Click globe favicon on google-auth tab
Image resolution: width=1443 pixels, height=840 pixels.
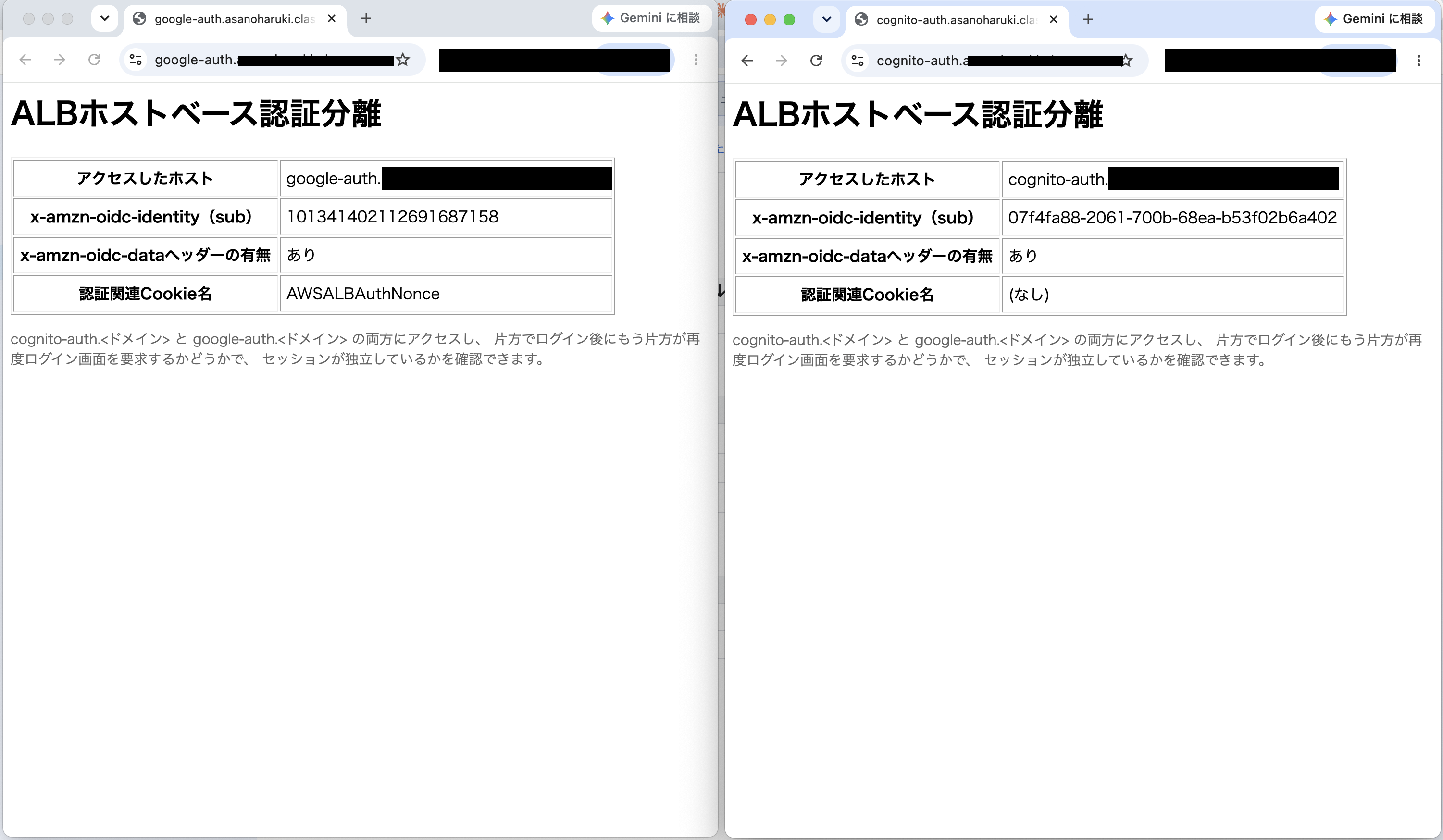point(139,18)
